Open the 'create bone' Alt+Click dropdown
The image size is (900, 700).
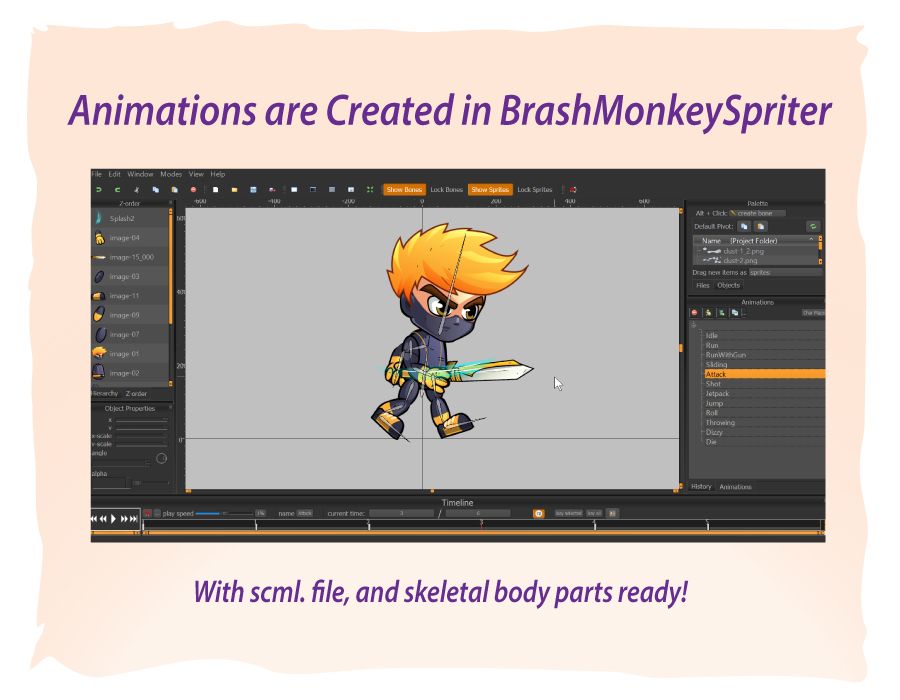[758, 213]
